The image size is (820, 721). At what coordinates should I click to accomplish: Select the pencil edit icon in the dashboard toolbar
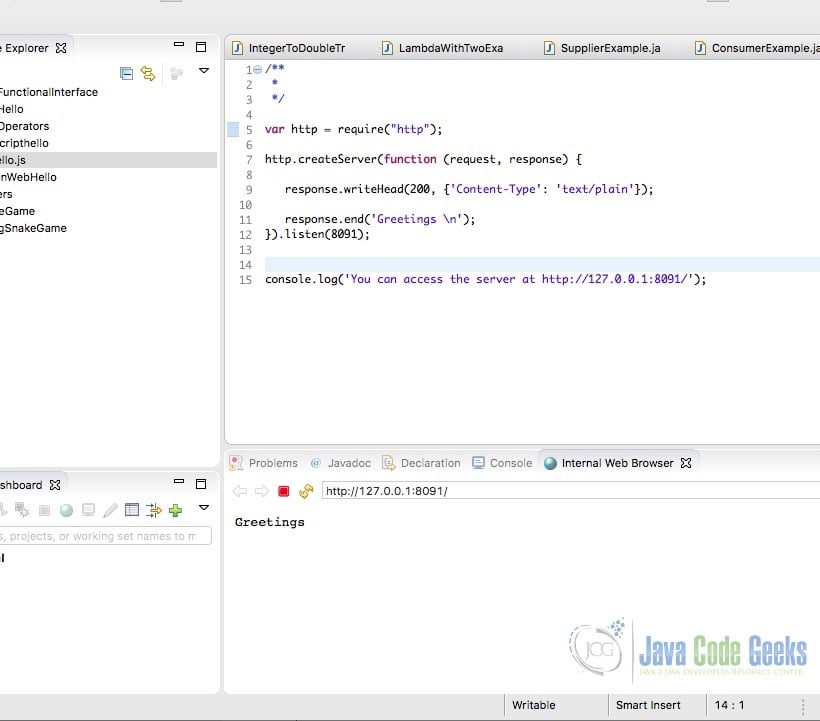pos(110,509)
